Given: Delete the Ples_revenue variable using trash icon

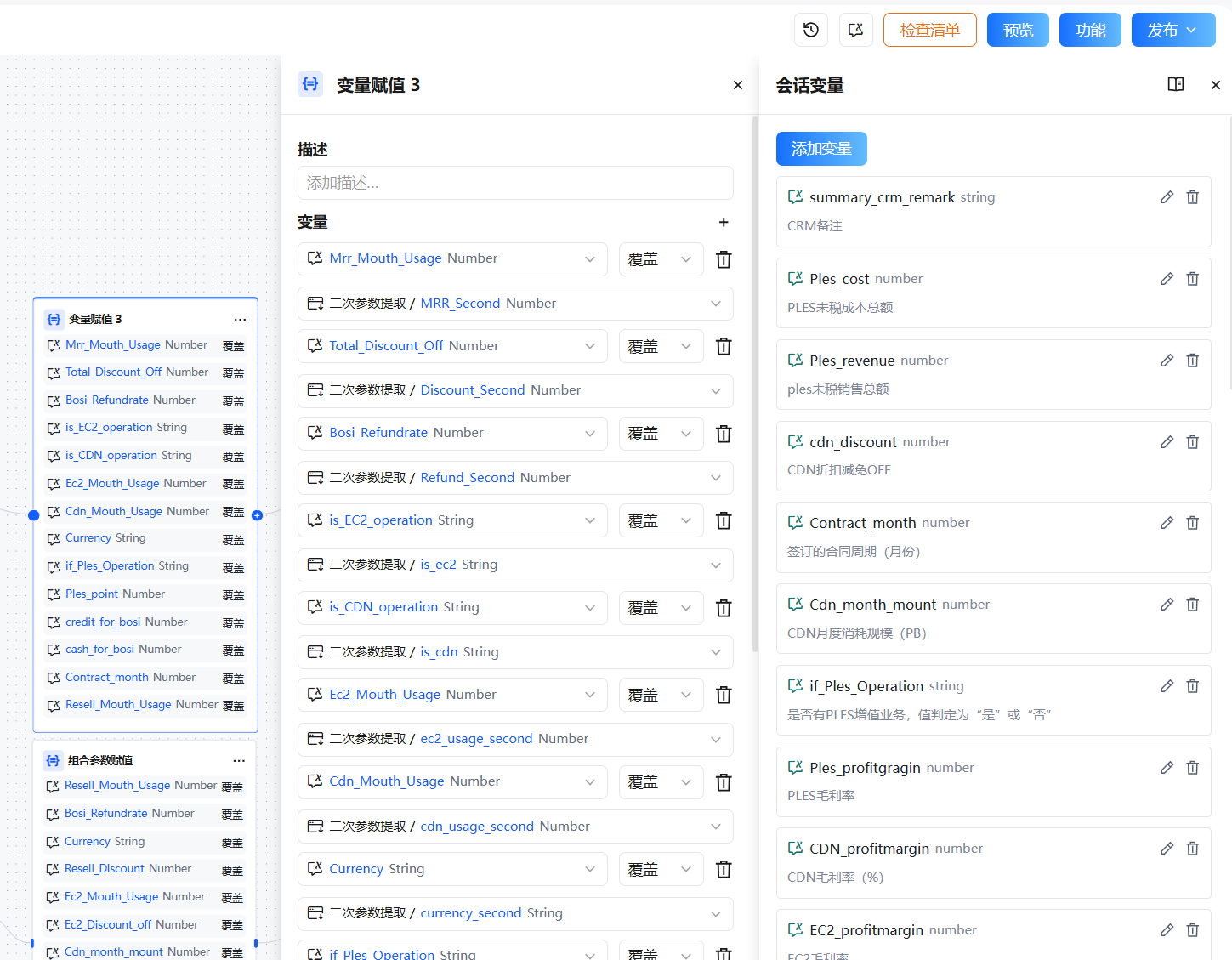Looking at the screenshot, I should click(1192, 360).
